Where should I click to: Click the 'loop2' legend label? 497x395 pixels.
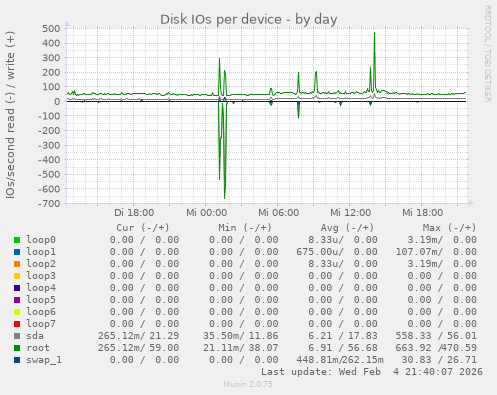[41, 264]
